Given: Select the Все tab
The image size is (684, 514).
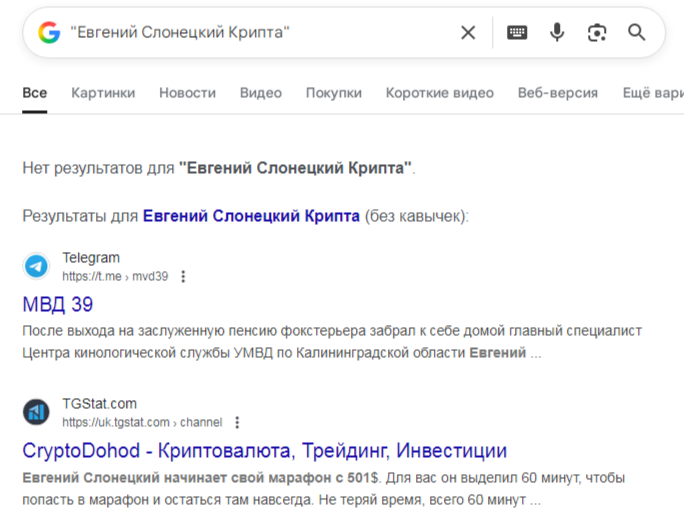Looking at the screenshot, I should pyautogui.click(x=34, y=93).
